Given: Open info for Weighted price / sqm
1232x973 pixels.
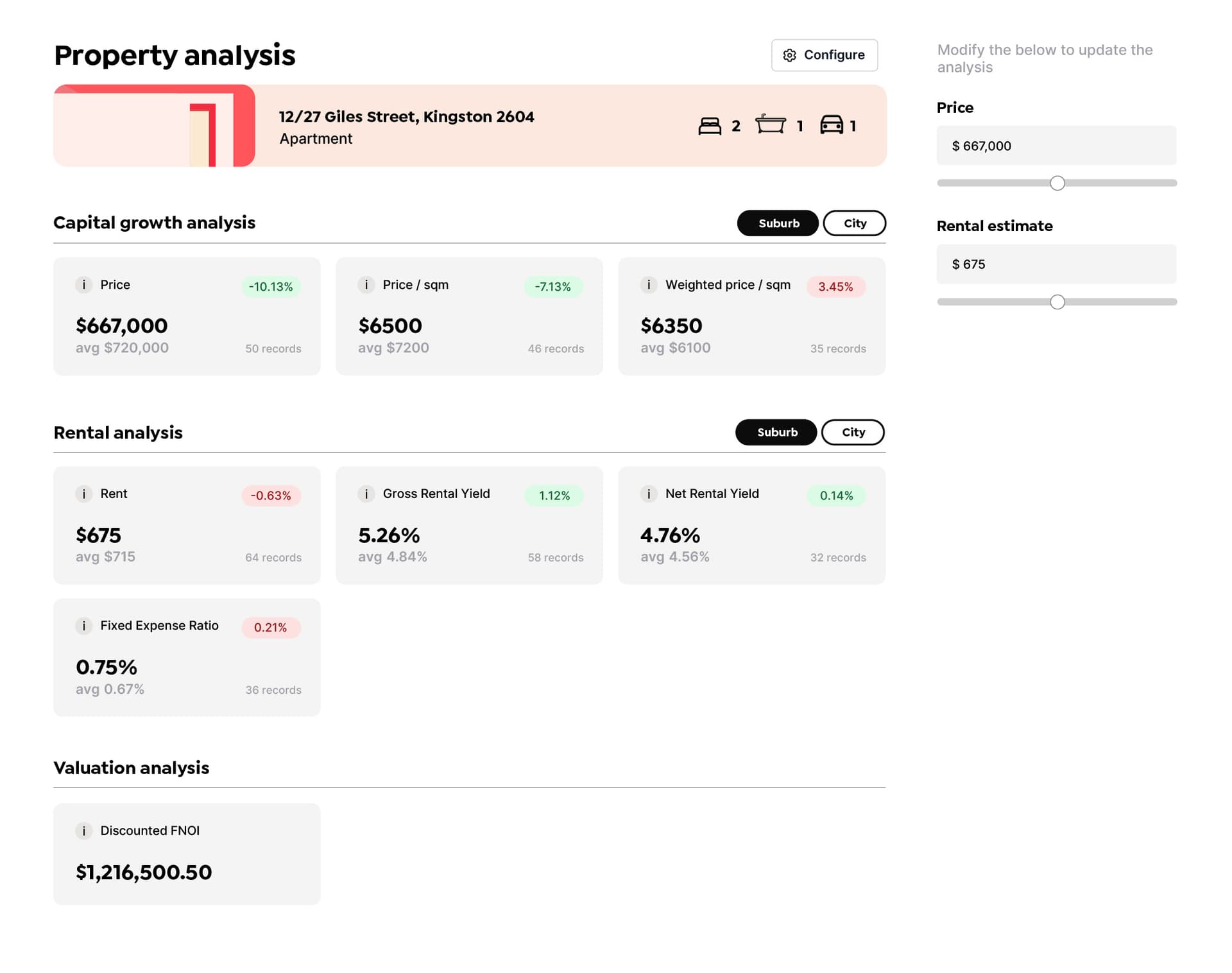Looking at the screenshot, I should [648, 284].
